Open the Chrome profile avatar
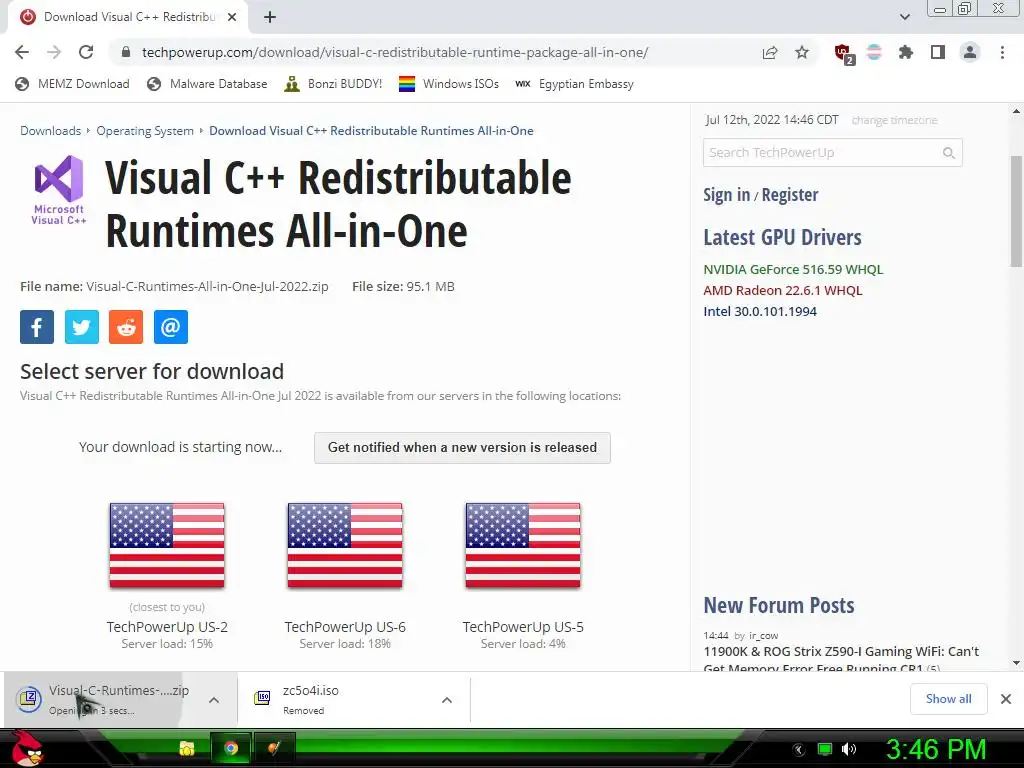The image size is (1024, 768). point(970,52)
